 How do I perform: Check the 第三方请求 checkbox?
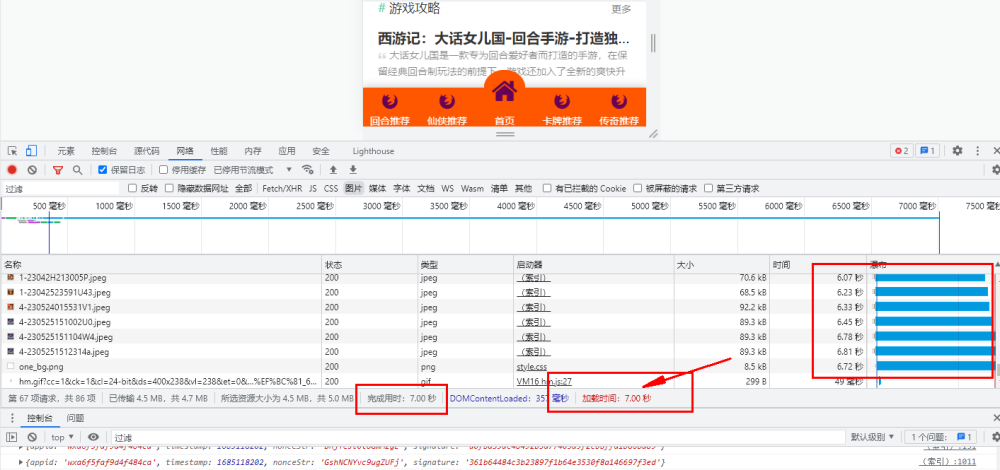(709, 188)
